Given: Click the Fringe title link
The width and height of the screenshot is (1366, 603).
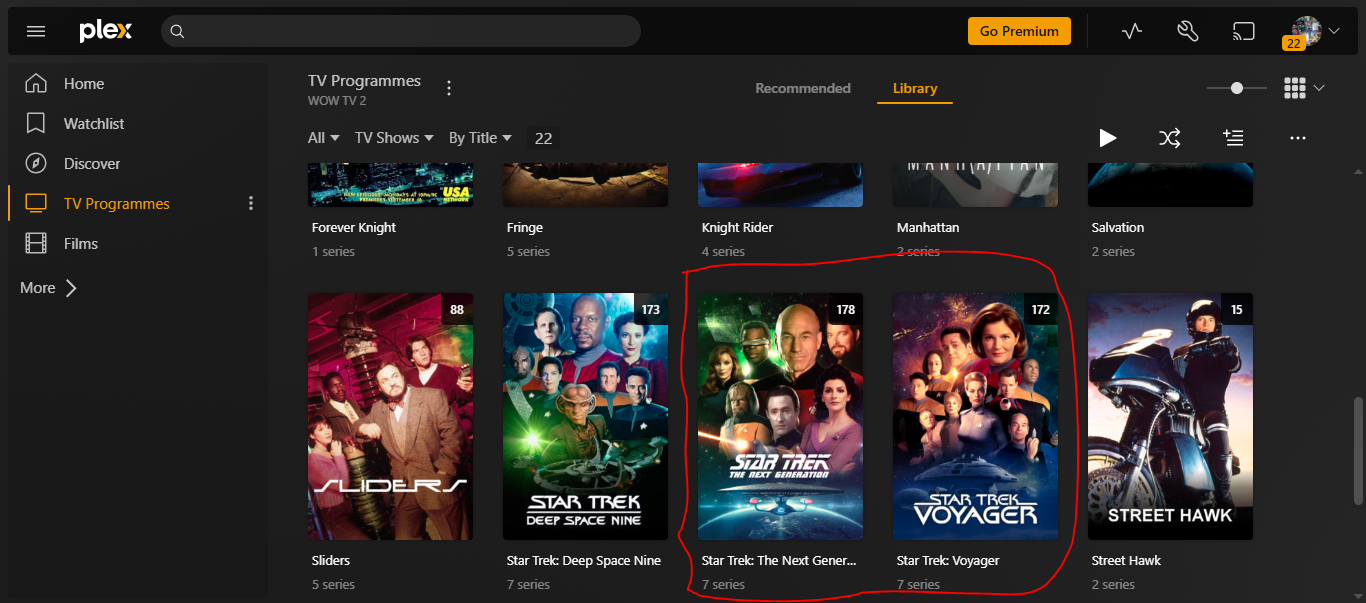Looking at the screenshot, I should [525, 227].
